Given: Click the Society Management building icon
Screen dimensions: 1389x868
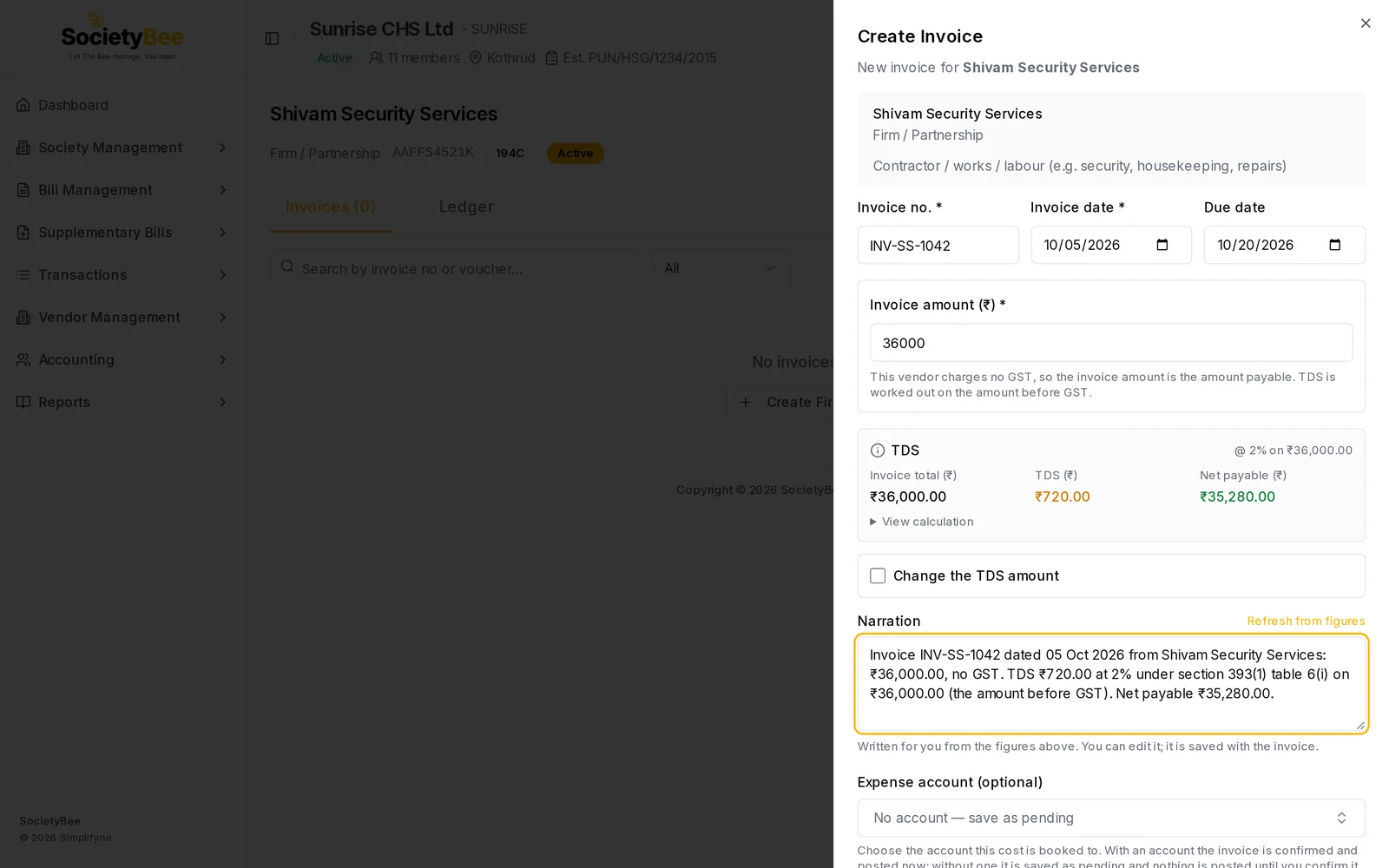Looking at the screenshot, I should pyautogui.click(x=23, y=148).
